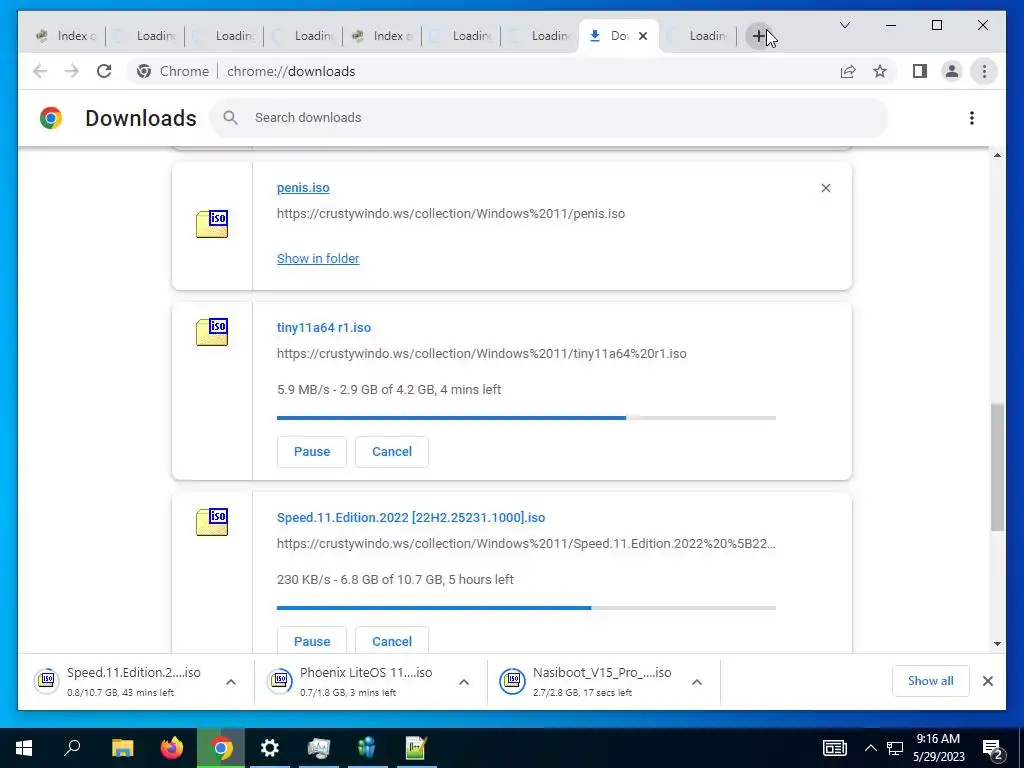Click Show in folder for penis.iso
The image size is (1024, 768).
click(x=318, y=259)
